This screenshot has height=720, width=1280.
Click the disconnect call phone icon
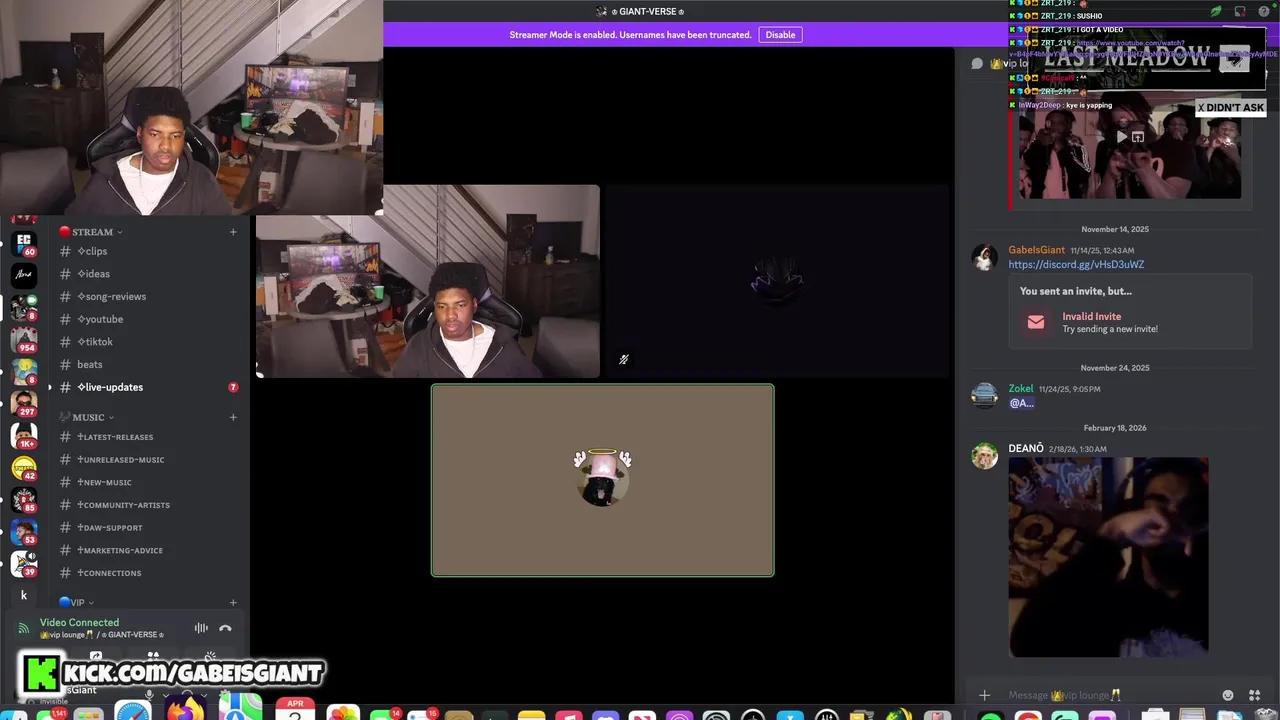[x=225, y=628]
